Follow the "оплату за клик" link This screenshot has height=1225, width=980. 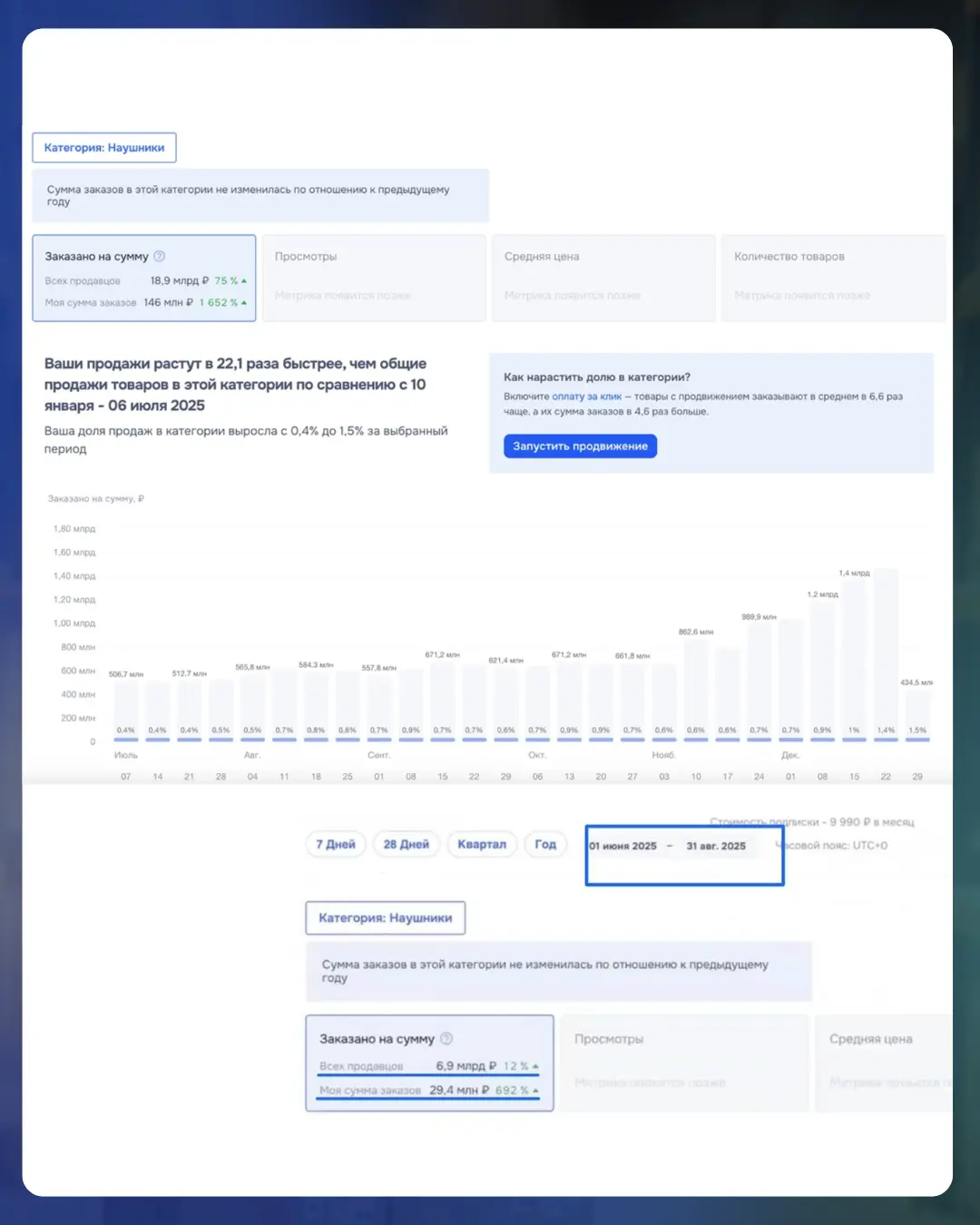tap(586, 397)
